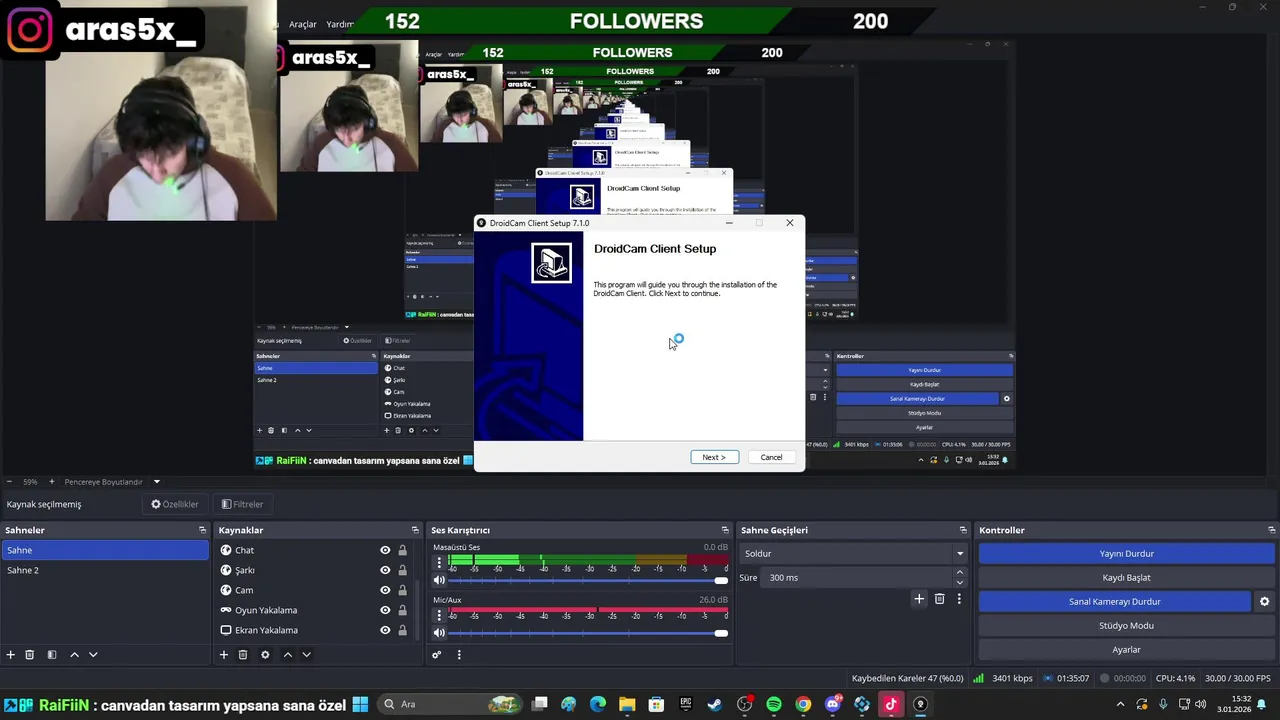This screenshot has height=720, width=1280.
Task: Toggle lock on Cam source
Action: [402, 590]
